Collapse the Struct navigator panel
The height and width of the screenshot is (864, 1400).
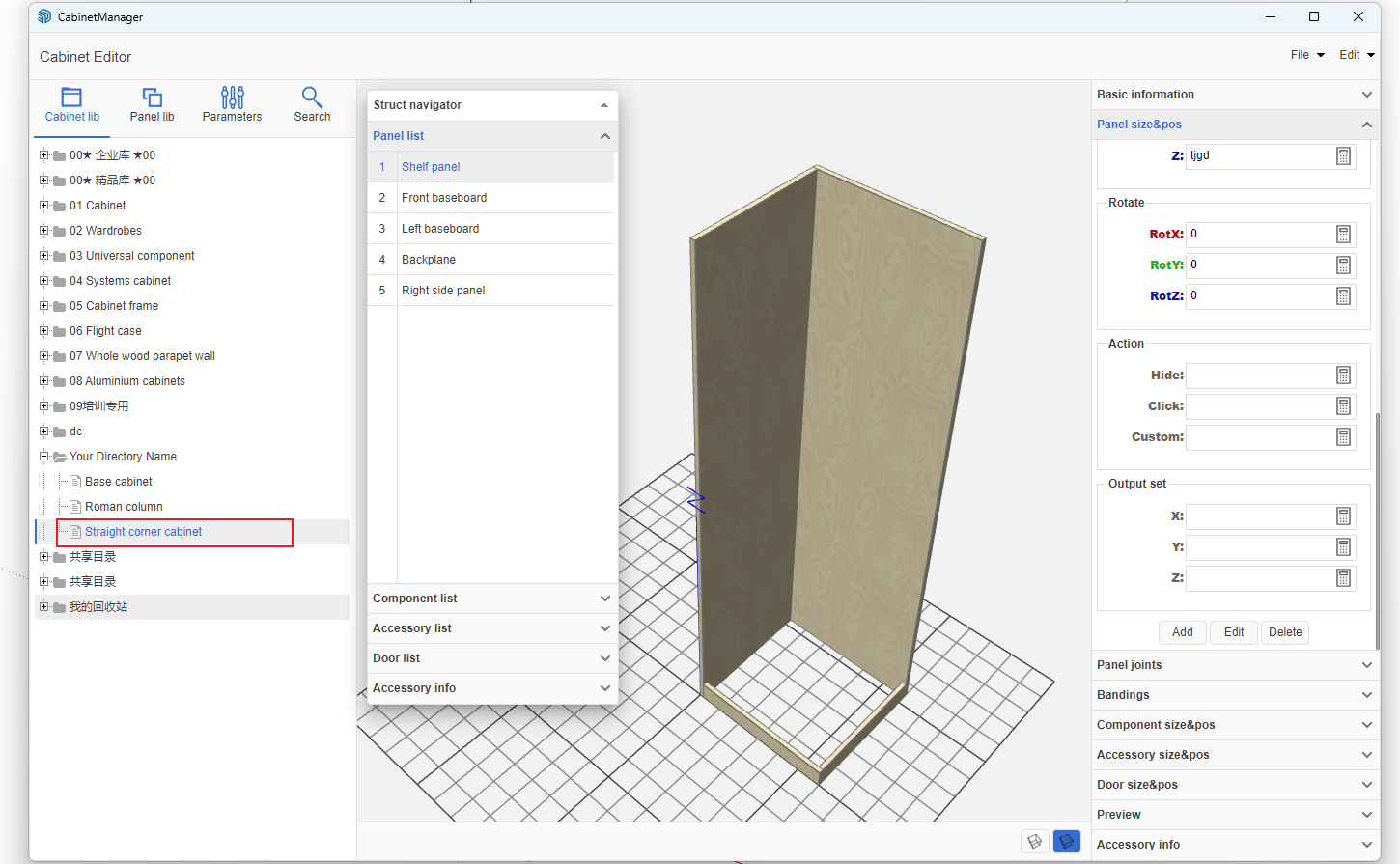[604, 105]
